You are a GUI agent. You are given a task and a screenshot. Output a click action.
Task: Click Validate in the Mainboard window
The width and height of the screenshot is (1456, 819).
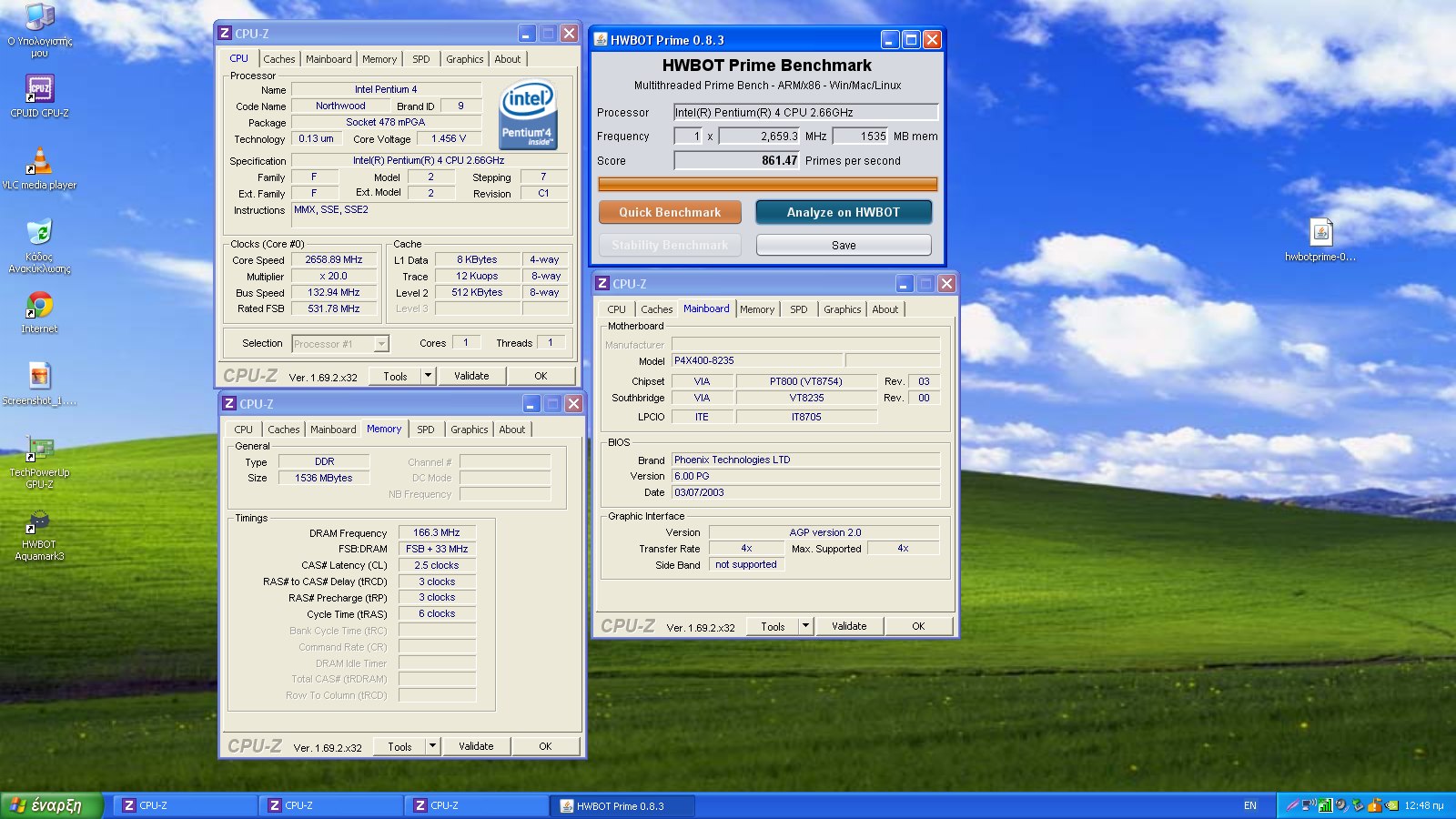849,626
